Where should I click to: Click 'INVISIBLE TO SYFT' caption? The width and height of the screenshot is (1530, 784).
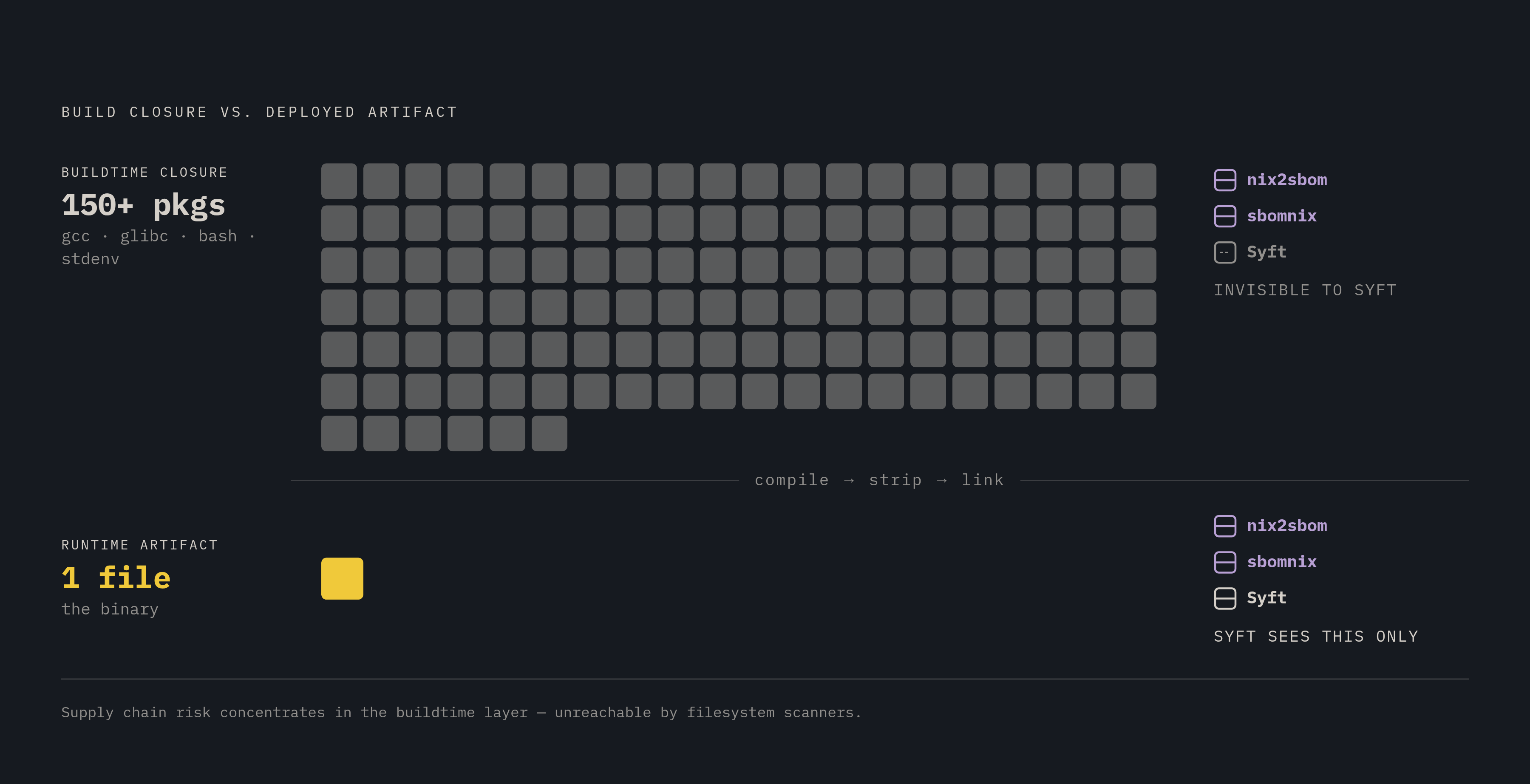coord(1305,290)
